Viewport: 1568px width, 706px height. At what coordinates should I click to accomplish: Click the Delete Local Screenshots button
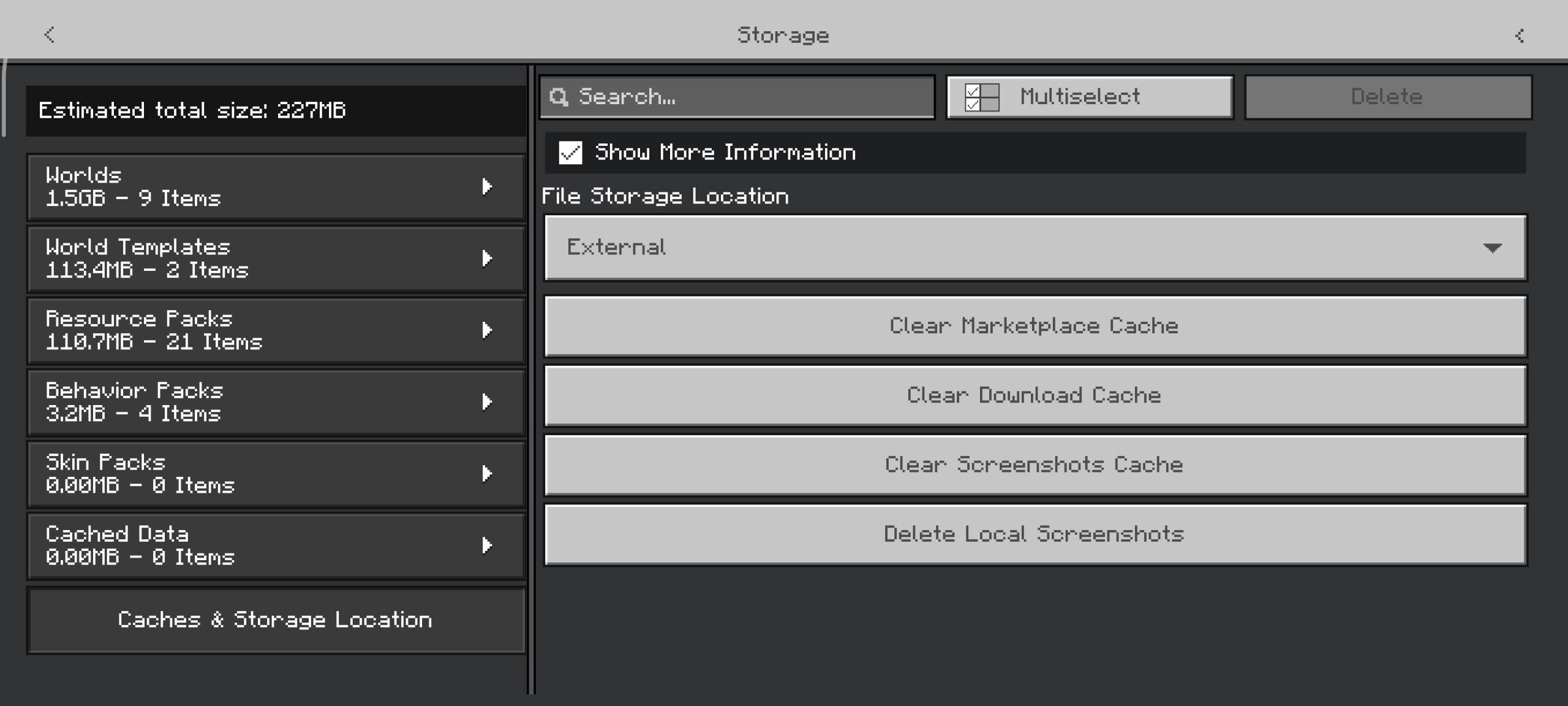pyautogui.click(x=1035, y=534)
